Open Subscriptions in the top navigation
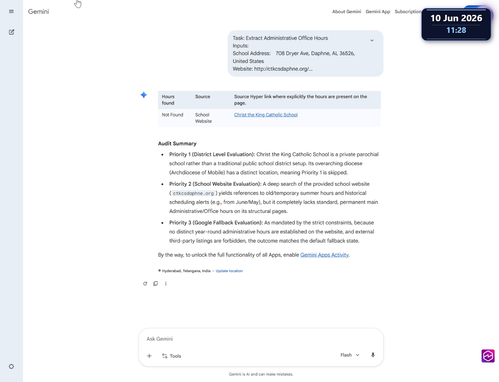 (x=408, y=12)
